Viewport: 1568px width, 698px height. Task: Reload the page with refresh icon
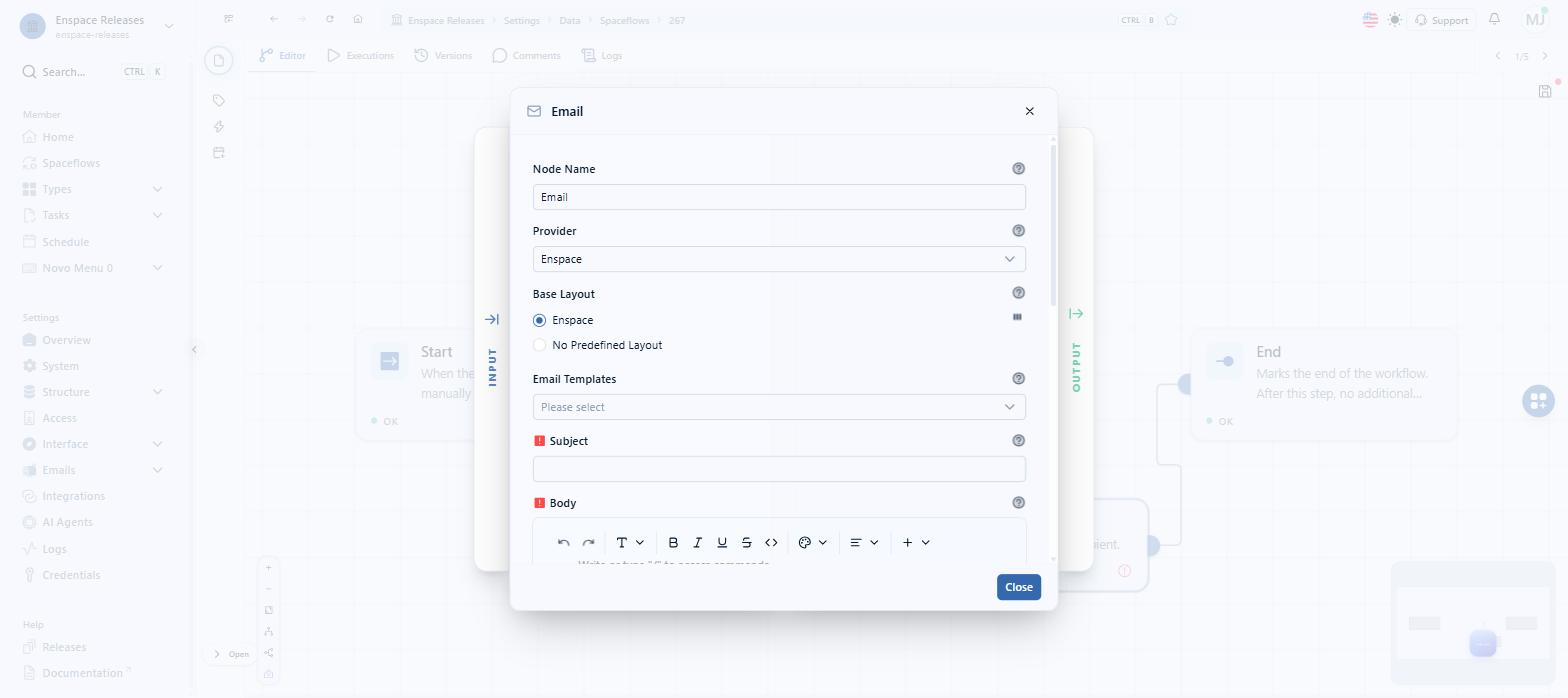click(330, 19)
